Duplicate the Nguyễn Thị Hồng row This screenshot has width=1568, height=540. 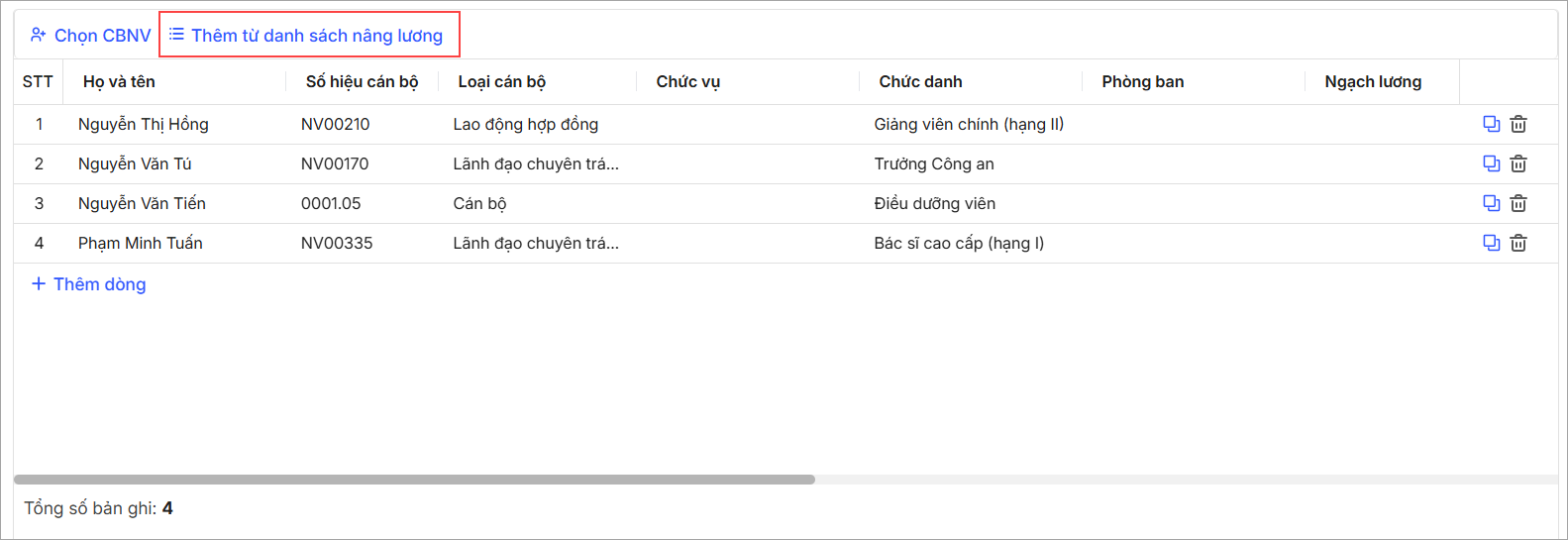[1492, 124]
